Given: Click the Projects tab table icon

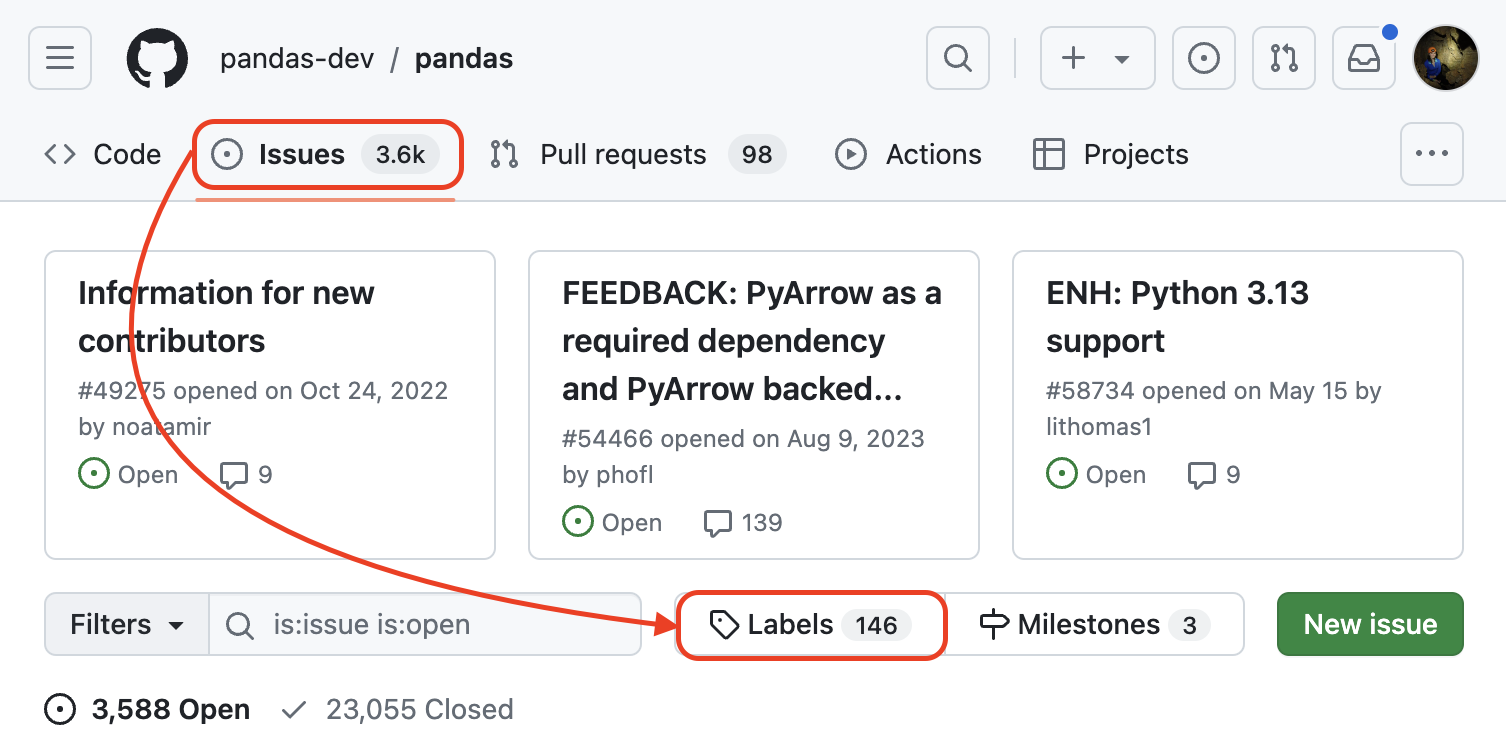Looking at the screenshot, I should pyautogui.click(x=1048, y=154).
